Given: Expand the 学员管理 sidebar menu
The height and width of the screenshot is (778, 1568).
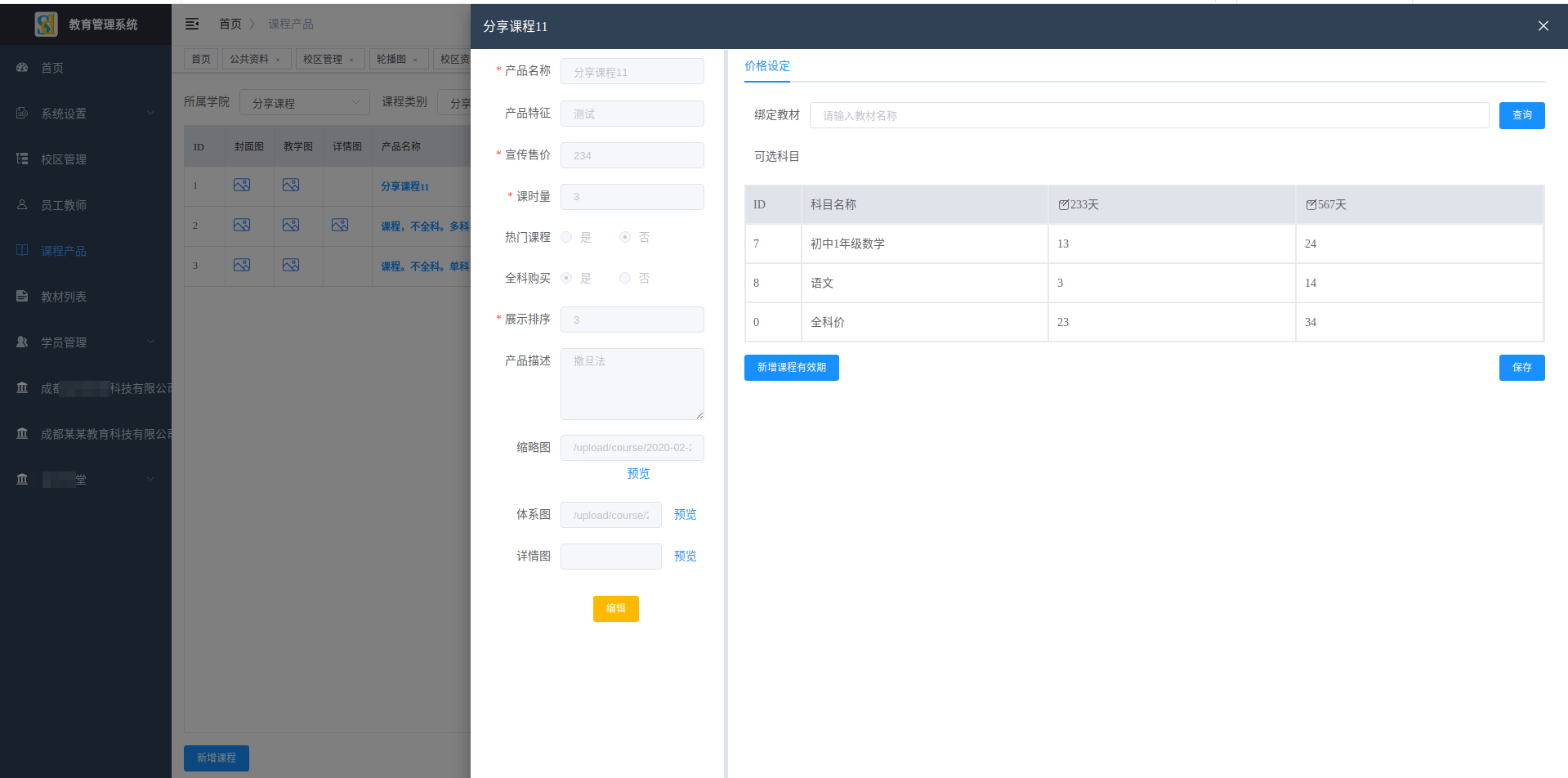Looking at the screenshot, I should [x=150, y=342].
